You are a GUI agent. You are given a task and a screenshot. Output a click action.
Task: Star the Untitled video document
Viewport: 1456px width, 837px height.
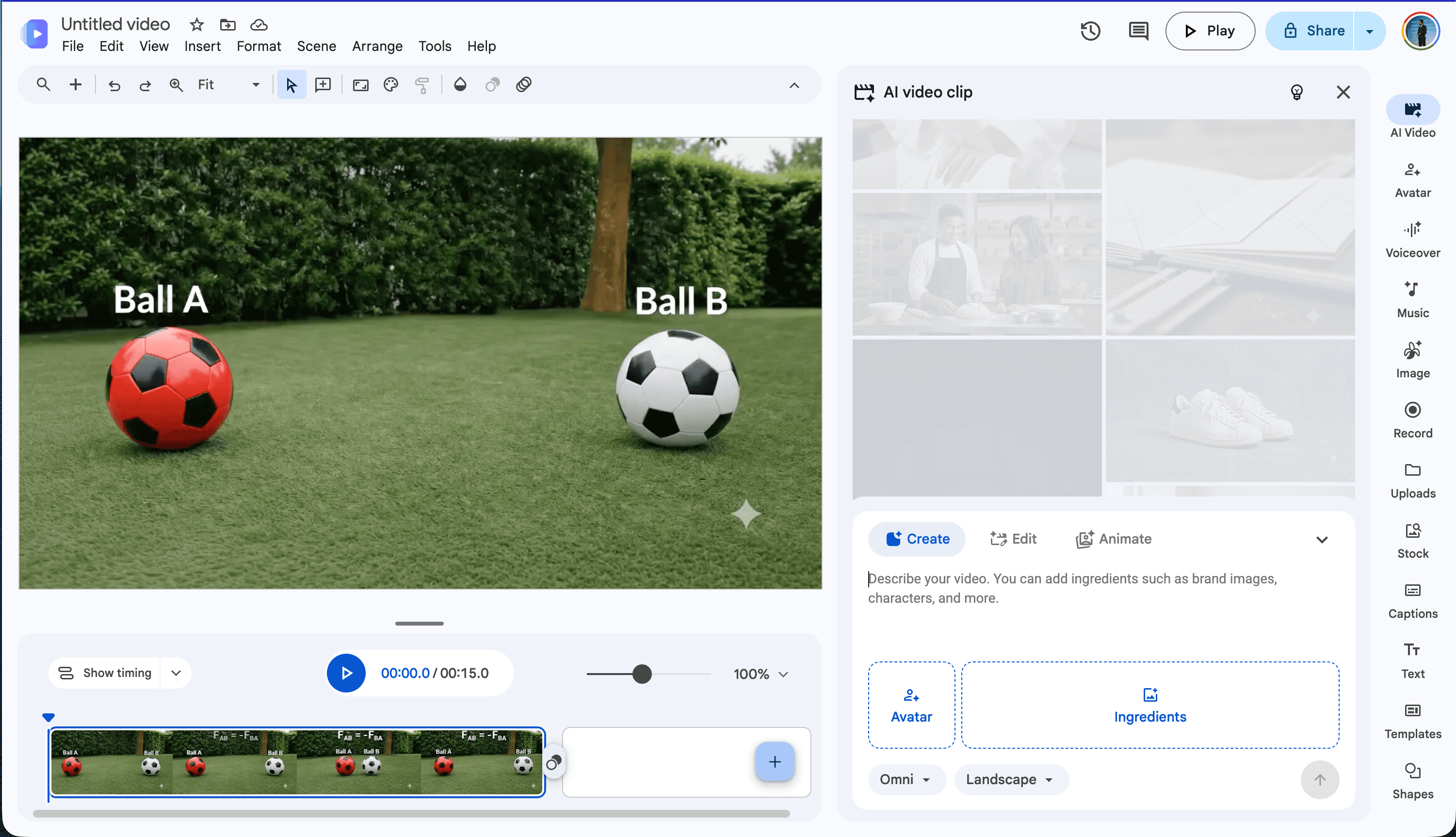pyautogui.click(x=196, y=25)
